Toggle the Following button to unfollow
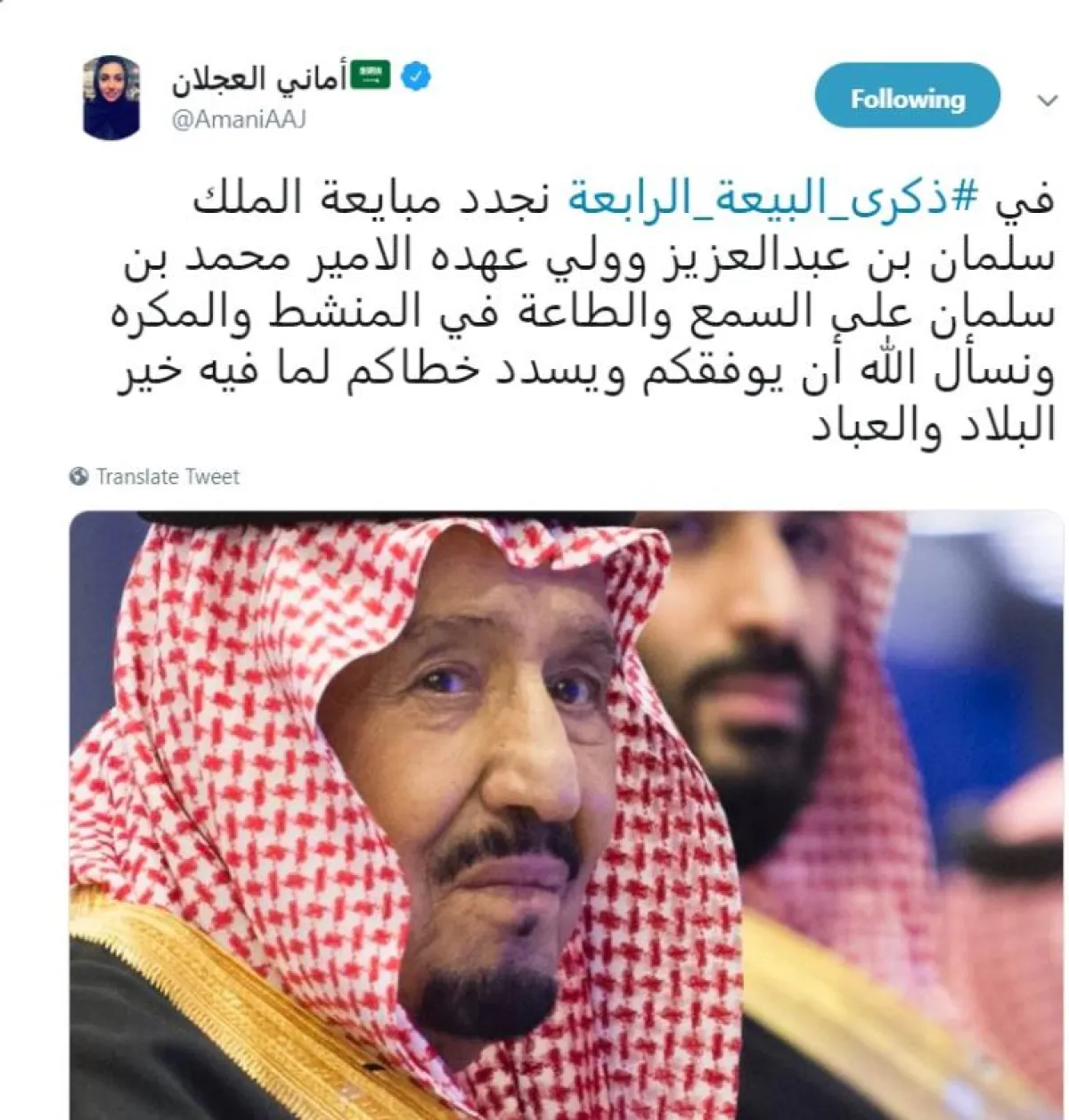The width and height of the screenshot is (1069, 1120). [x=907, y=96]
